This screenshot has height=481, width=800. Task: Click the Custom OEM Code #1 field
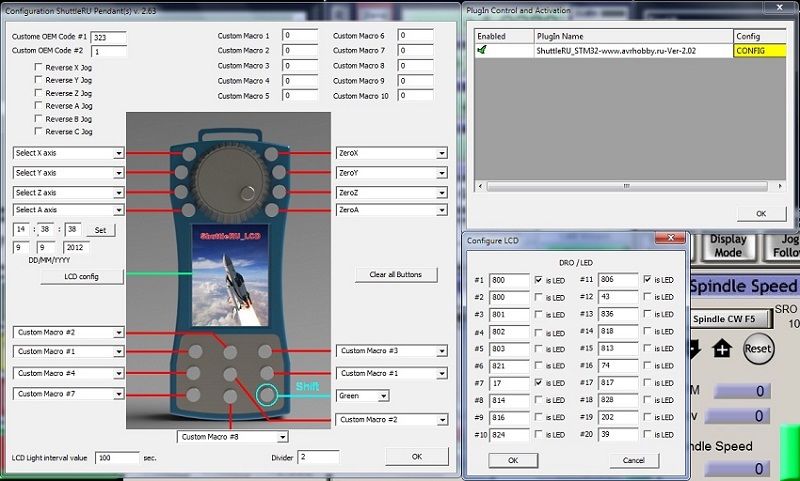tap(108, 37)
